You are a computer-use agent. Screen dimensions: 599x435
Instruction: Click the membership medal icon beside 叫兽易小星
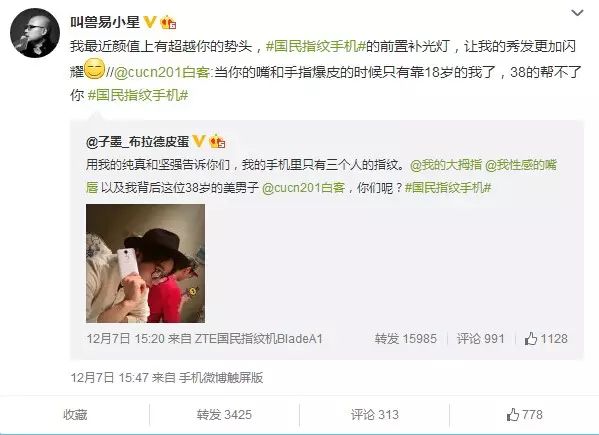(x=168, y=23)
